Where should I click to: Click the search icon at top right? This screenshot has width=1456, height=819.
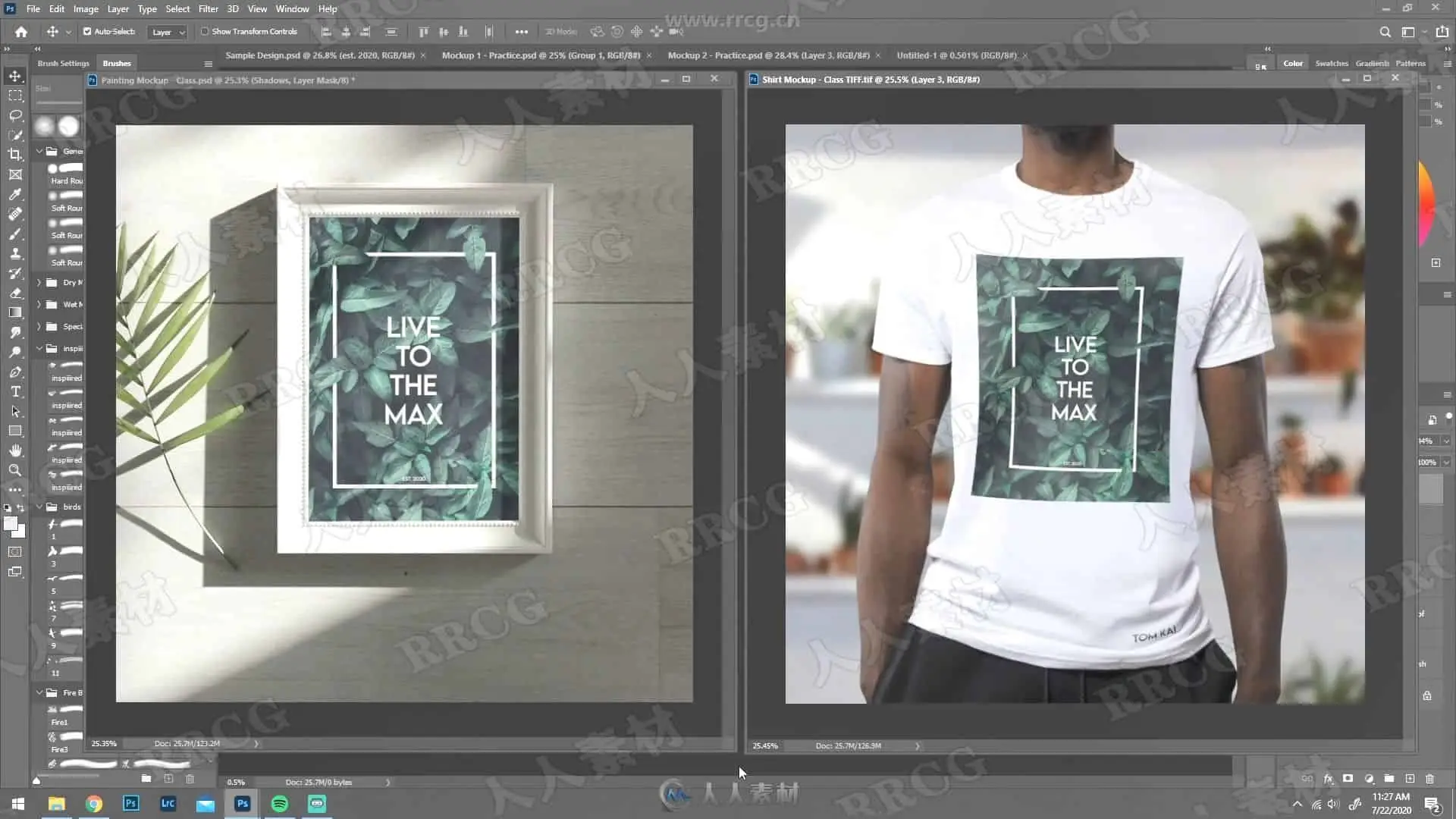[x=1385, y=32]
